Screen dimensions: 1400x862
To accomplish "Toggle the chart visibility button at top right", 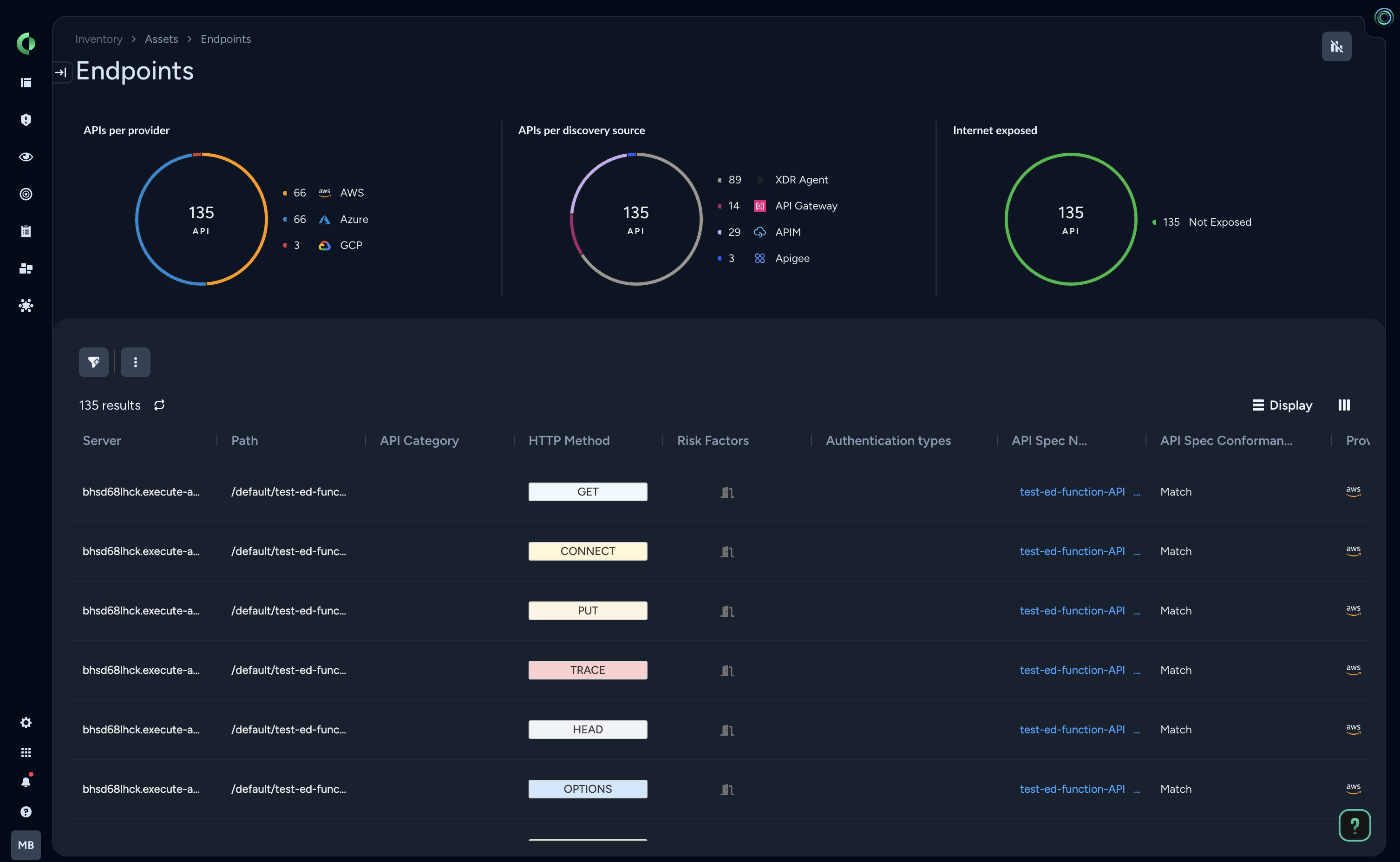I will (x=1336, y=46).
